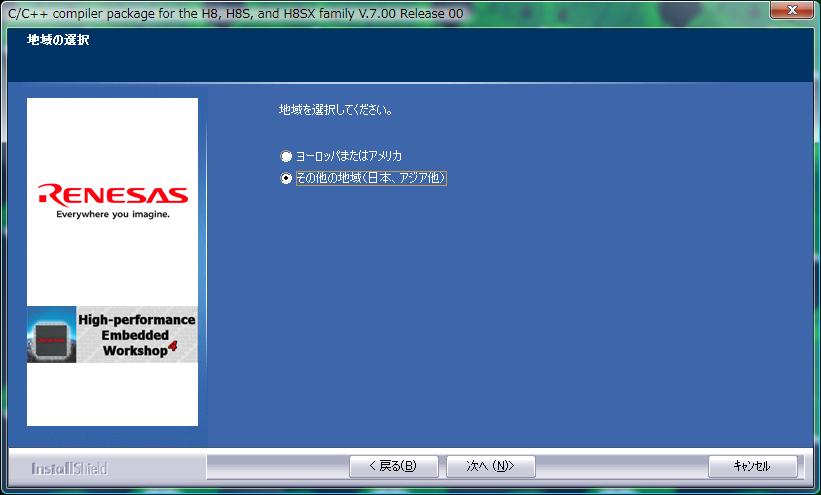Click the blank white area below HEW banner
821x495 pixels.
tap(112, 395)
